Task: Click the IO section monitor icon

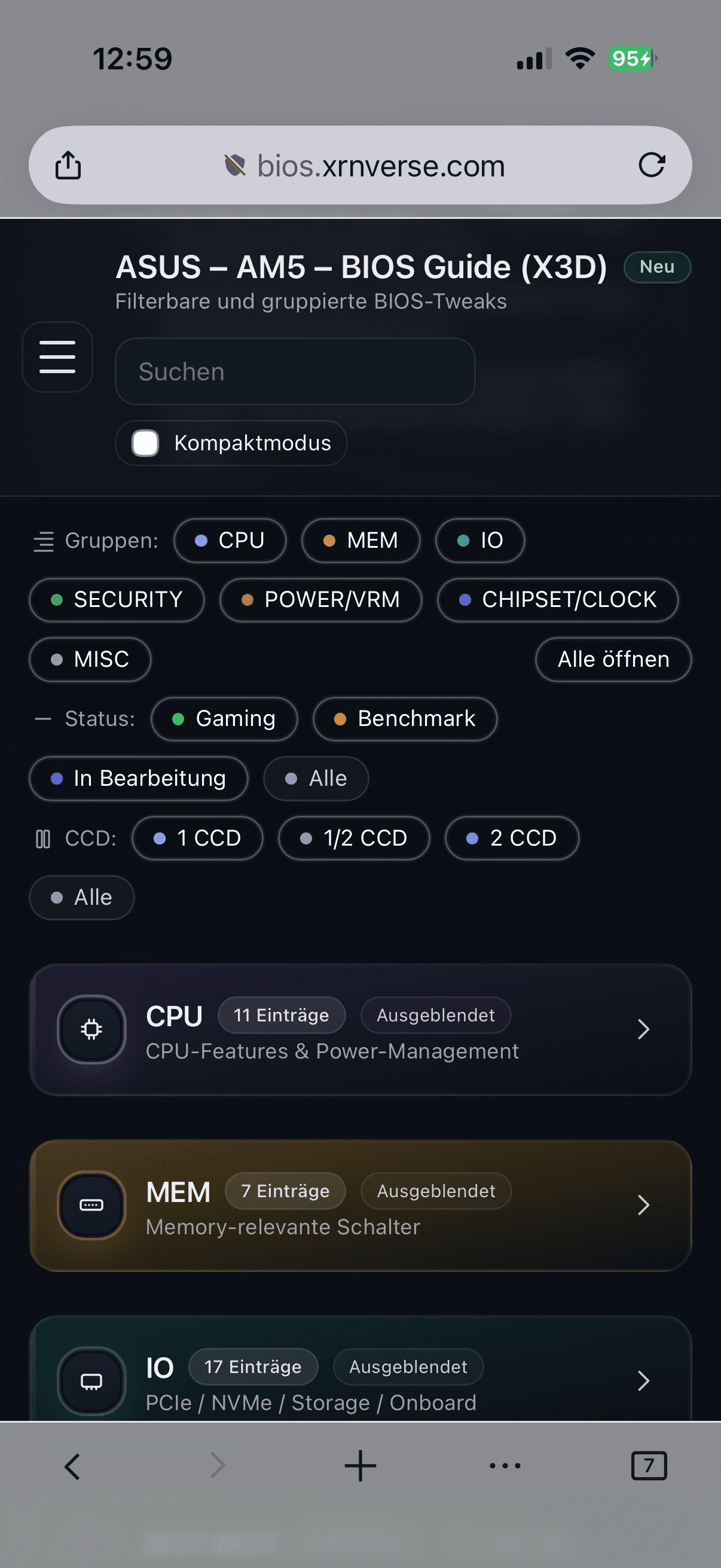Action: point(92,1380)
